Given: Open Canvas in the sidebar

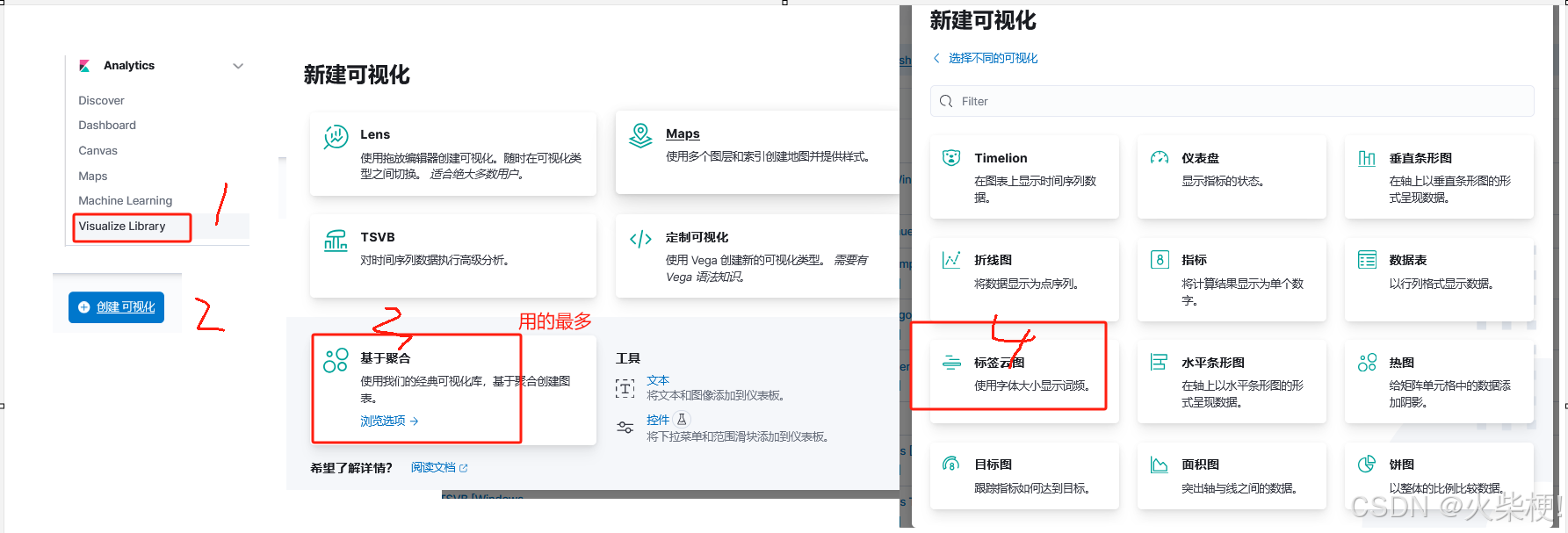Looking at the screenshot, I should pyautogui.click(x=98, y=150).
